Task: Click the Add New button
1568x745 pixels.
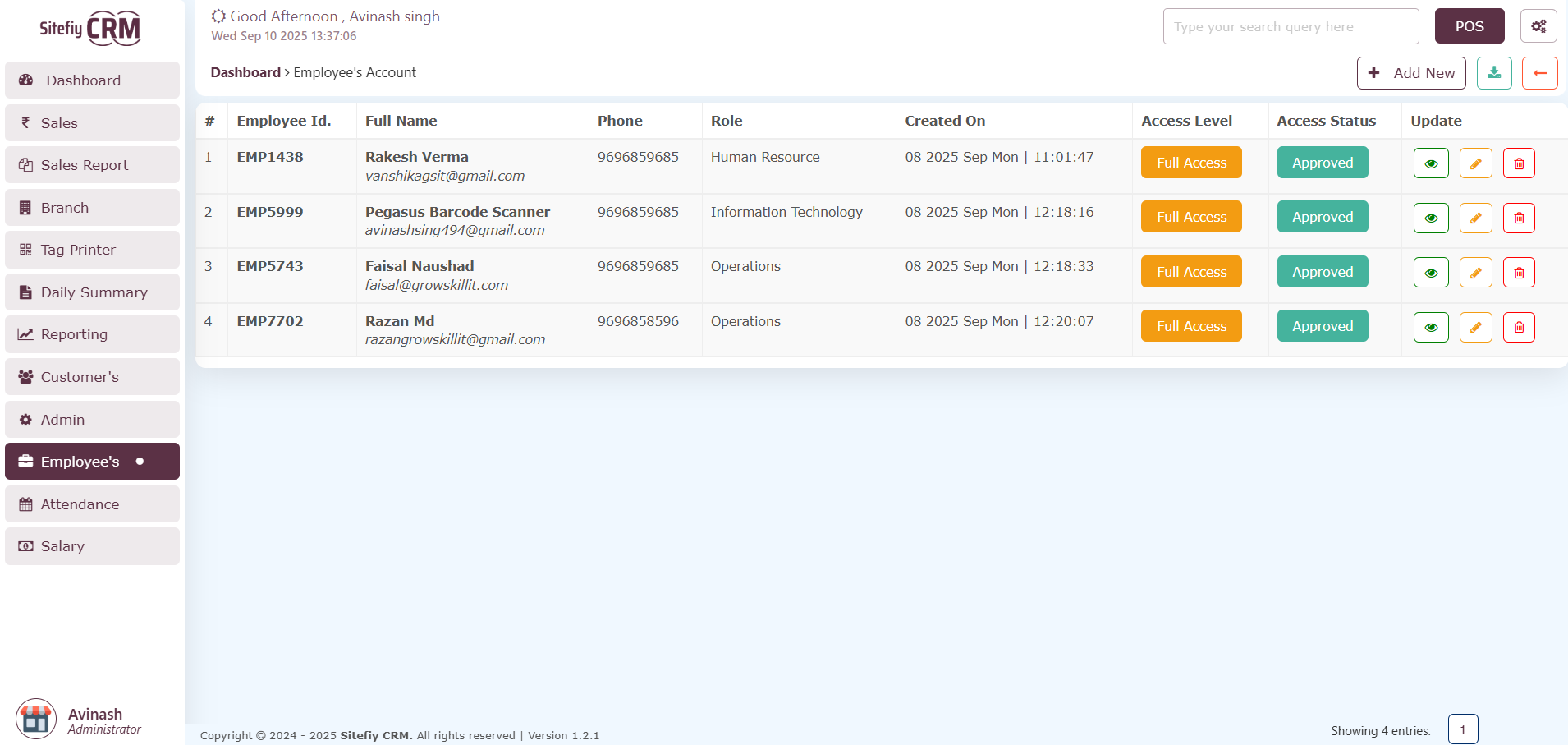Action: (1410, 73)
